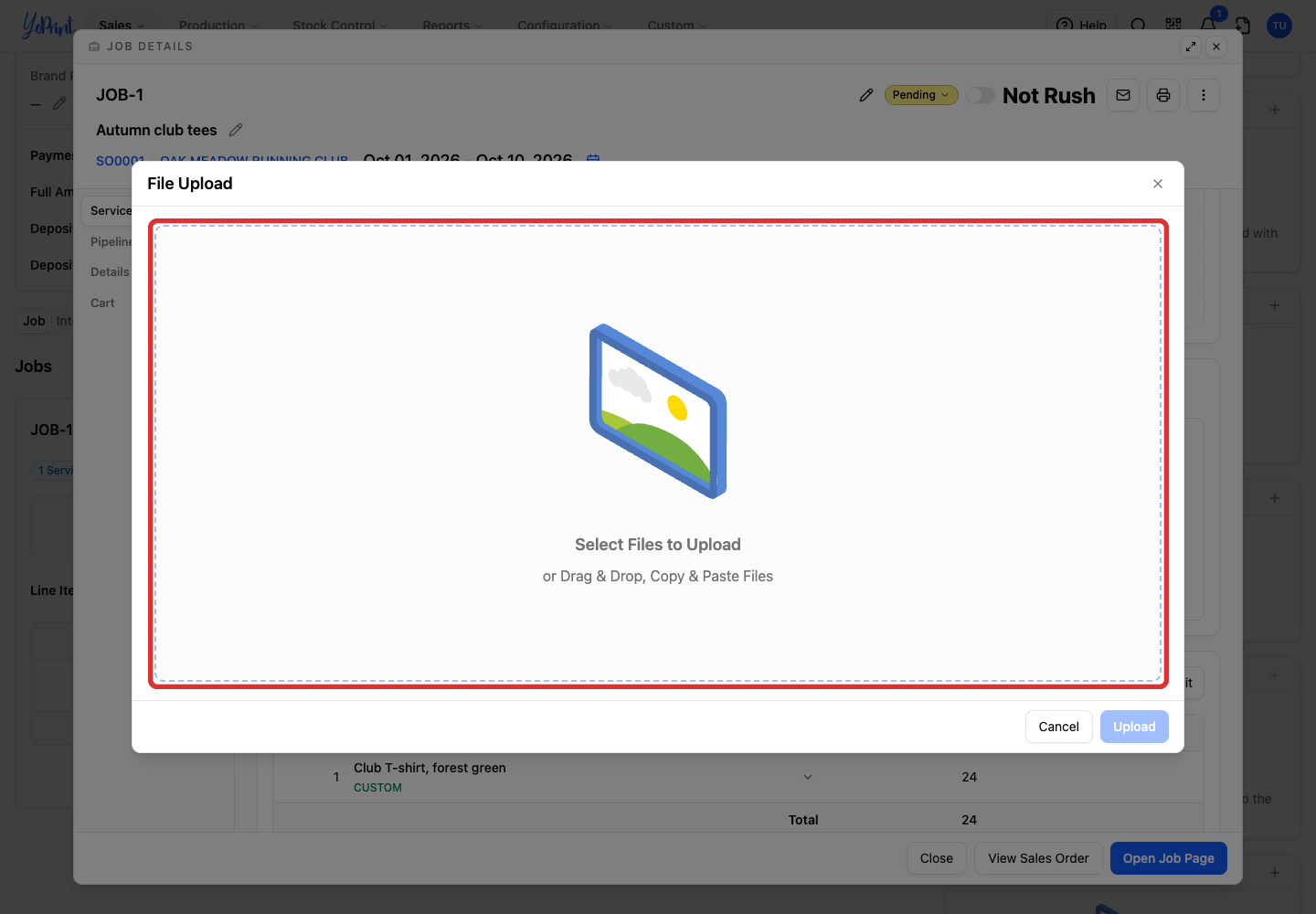
Task: Switch to the Pipeline tab
Action: (x=111, y=241)
